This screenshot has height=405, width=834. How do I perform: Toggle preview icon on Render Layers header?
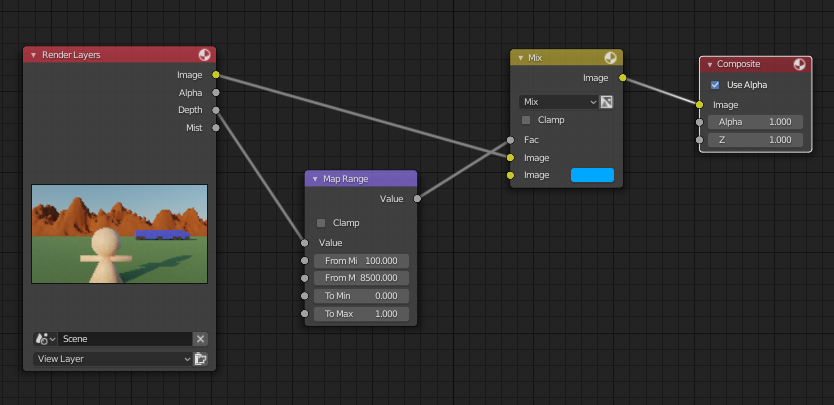pyautogui.click(x=204, y=55)
